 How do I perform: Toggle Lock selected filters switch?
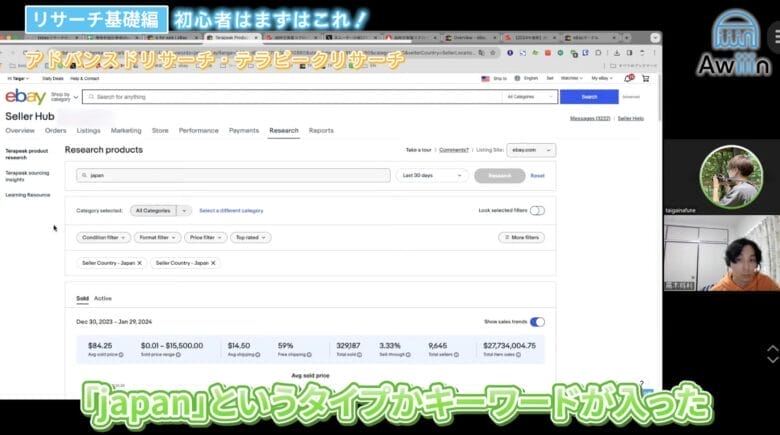[537, 211]
